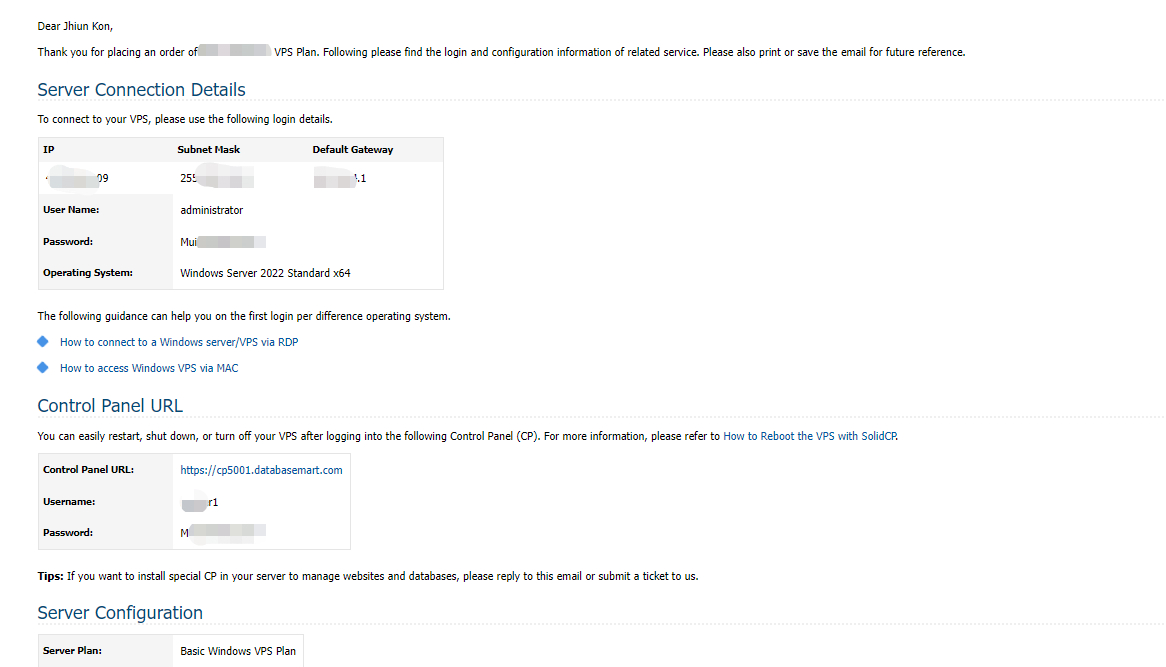The height and width of the screenshot is (667, 1166).
Task: Click the Default Gateway column header
Action: point(353,150)
